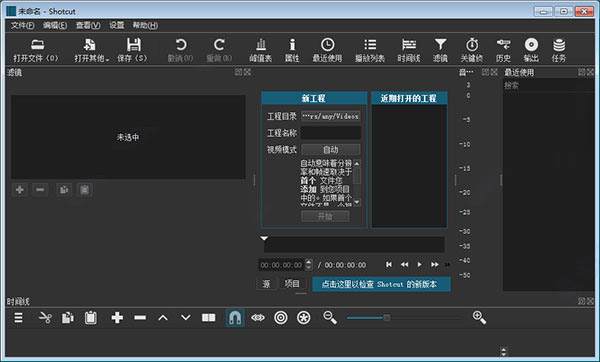This screenshot has height=362, width=600.
Task: Skip to the start of the clip
Action: click(x=389, y=264)
